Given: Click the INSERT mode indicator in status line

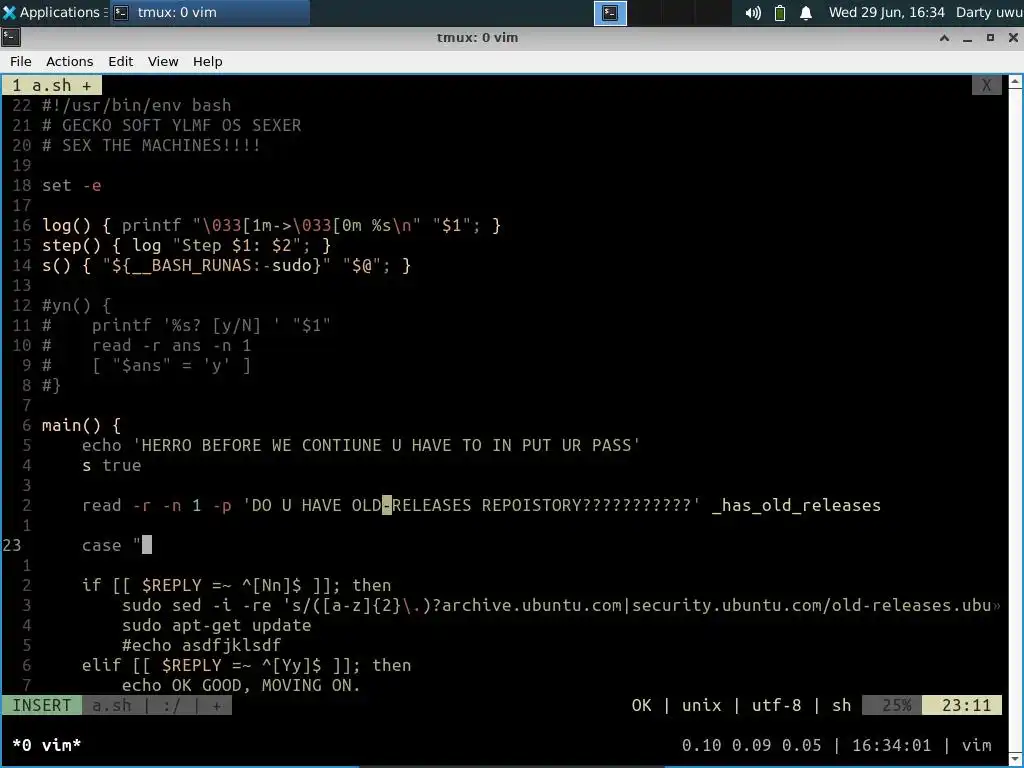Looking at the screenshot, I should [x=41, y=705].
